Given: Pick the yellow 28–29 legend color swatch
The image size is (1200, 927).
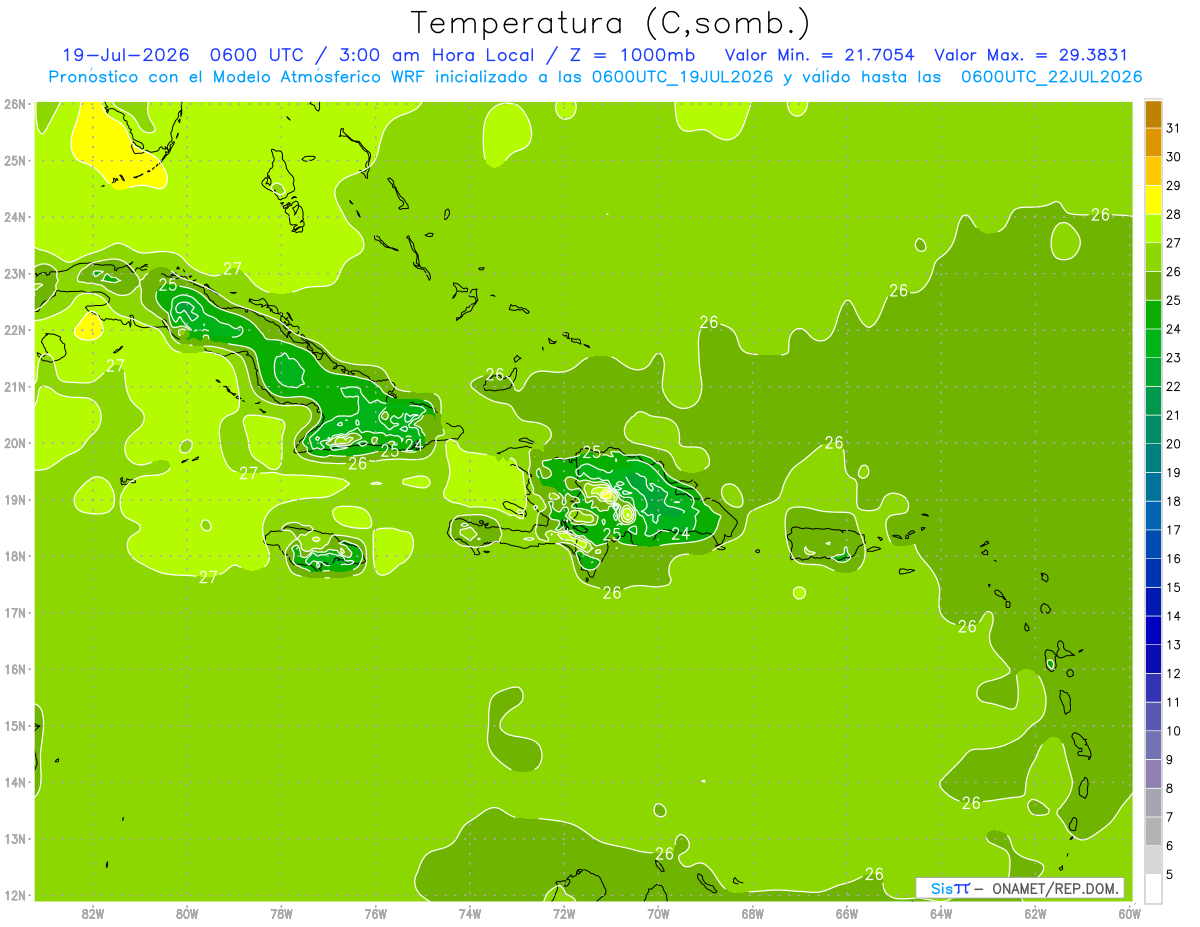Looking at the screenshot, I should tap(1153, 201).
